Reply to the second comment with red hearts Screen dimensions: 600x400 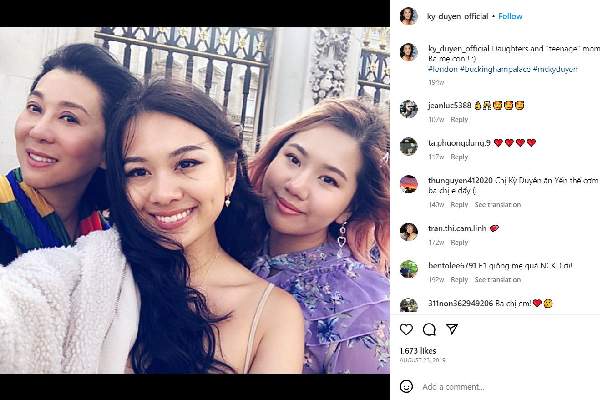459,157
